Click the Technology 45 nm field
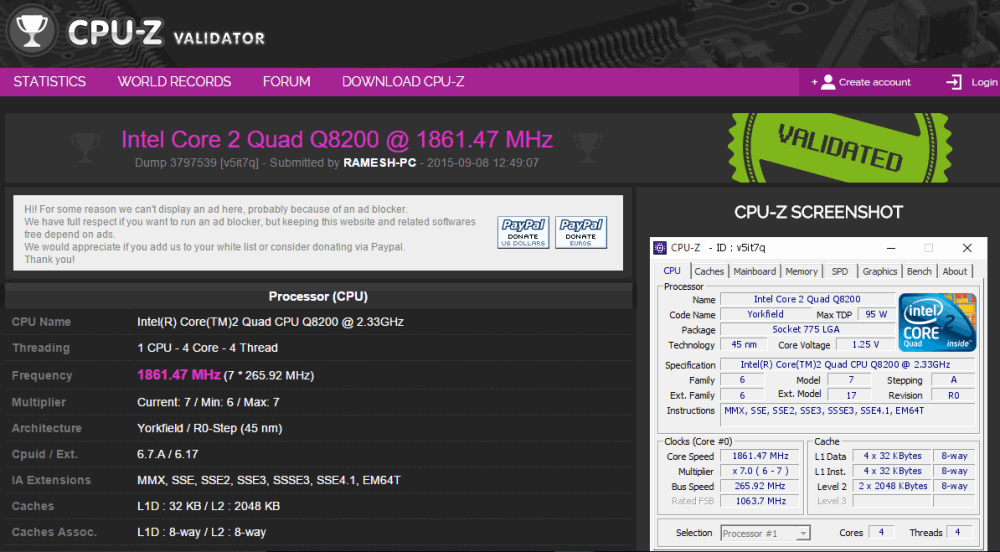Screen dimensions: 1000x552 pyautogui.click(x=744, y=345)
